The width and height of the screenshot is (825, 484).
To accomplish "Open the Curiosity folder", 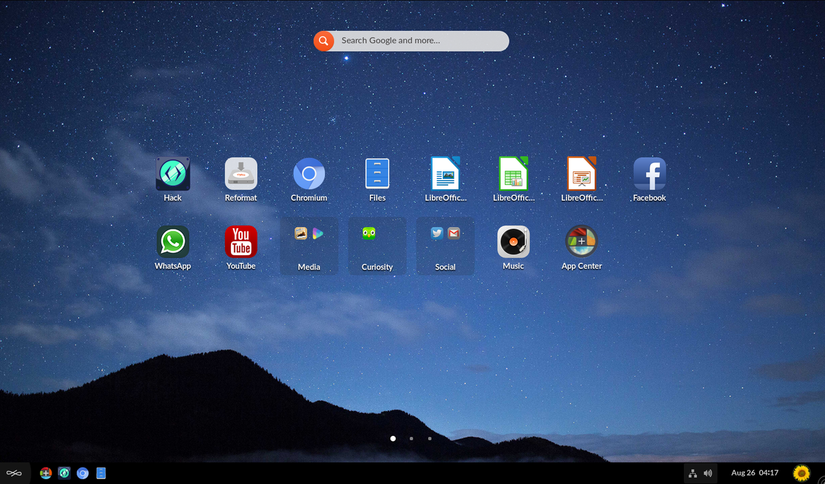I will (377, 246).
